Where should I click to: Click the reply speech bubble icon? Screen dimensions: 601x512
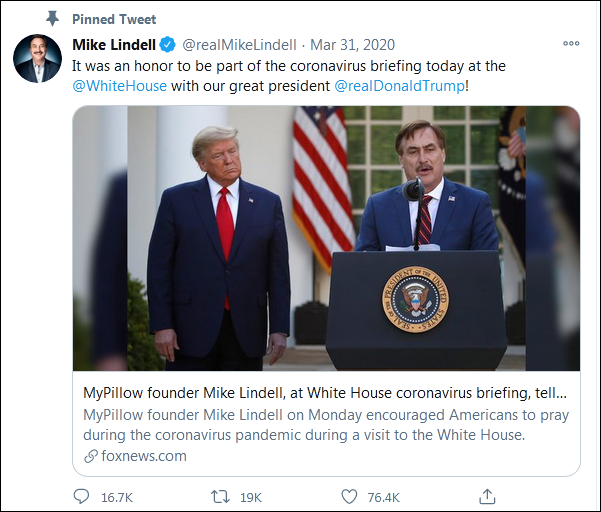(83, 496)
